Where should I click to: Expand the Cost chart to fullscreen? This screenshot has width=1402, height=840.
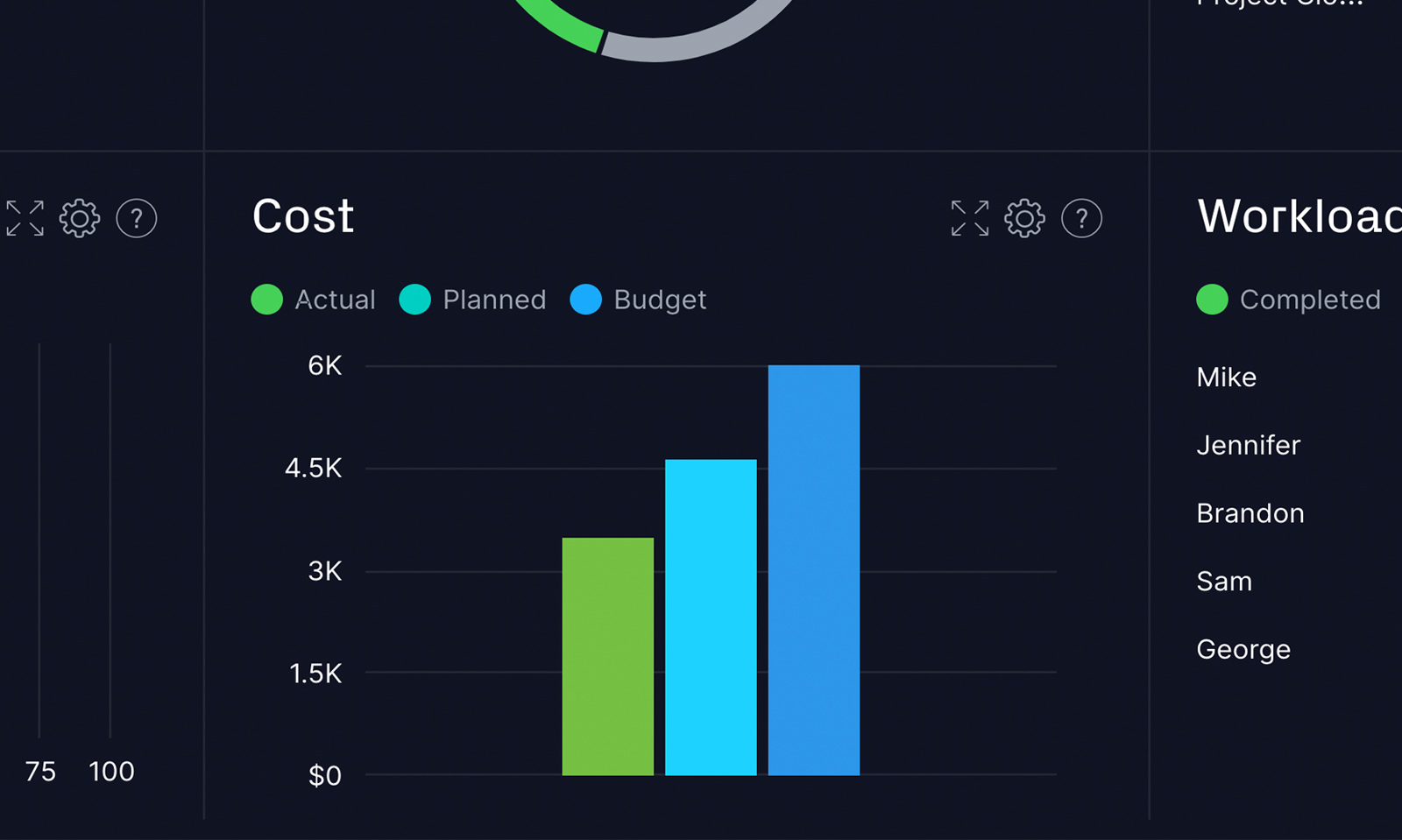coord(967,218)
